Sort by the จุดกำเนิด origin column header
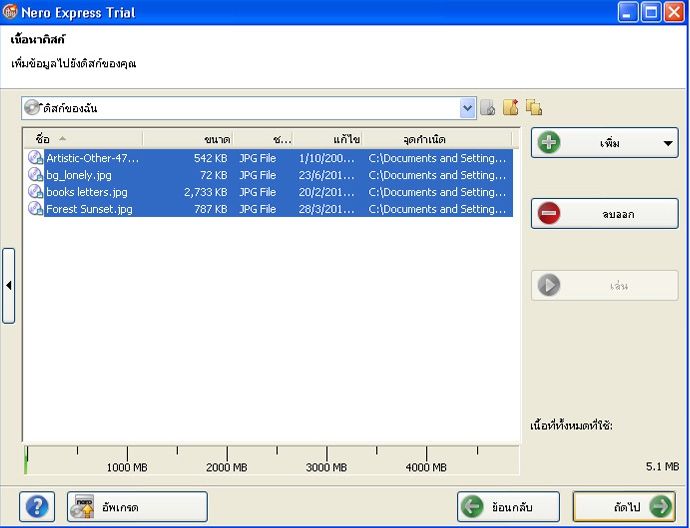The width and height of the screenshot is (690, 528). (x=437, y=139)
